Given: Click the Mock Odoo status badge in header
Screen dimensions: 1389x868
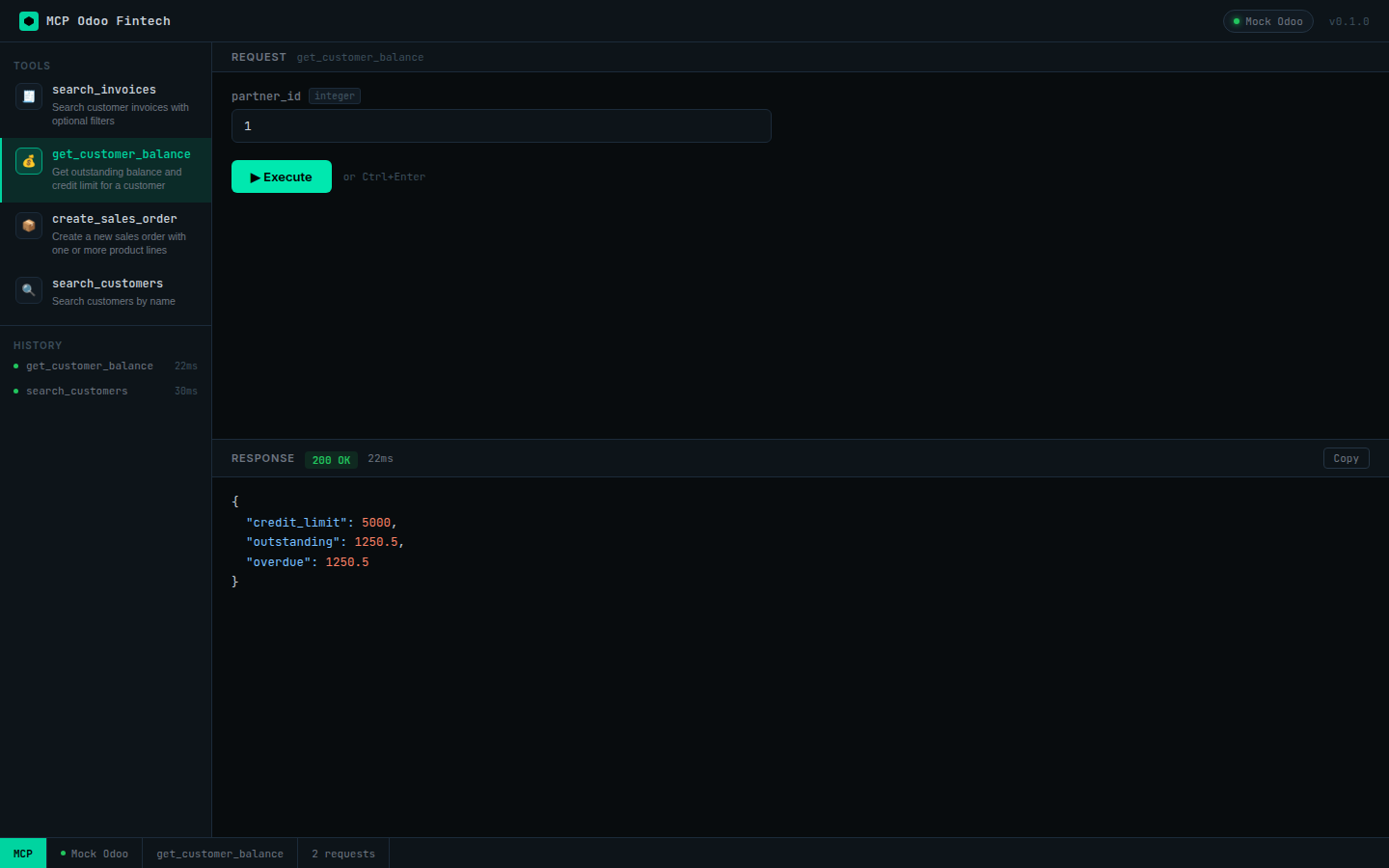Looking at the screenshot, I should 1267,21.
